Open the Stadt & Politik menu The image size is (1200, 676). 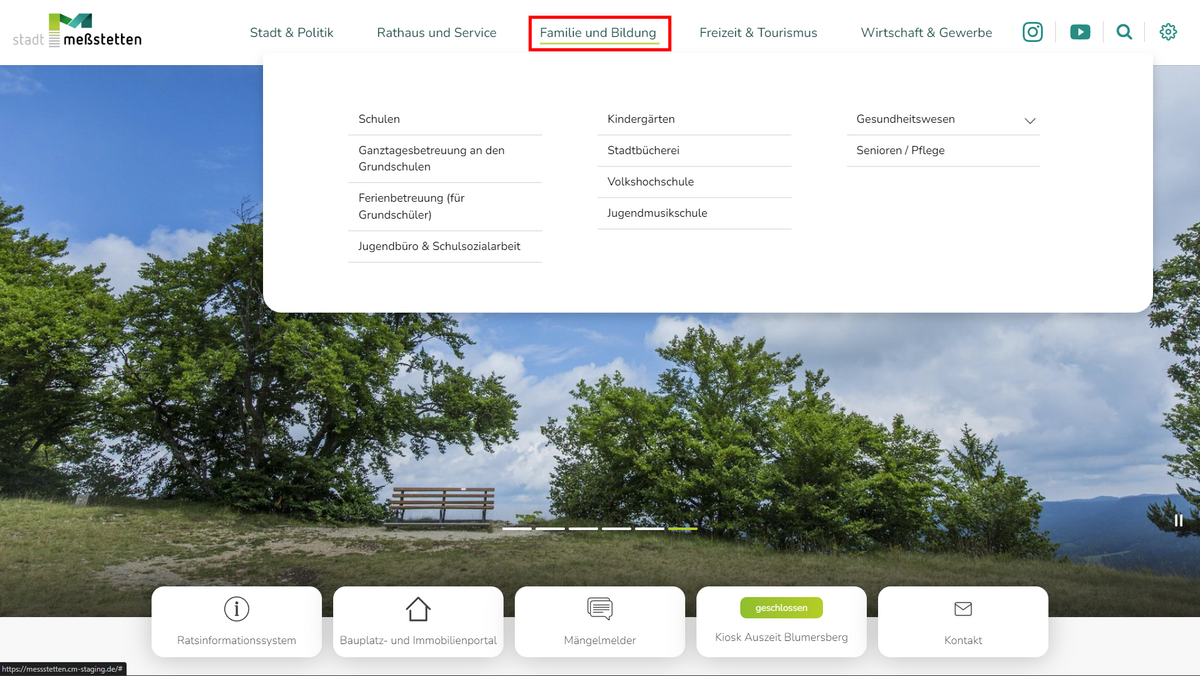coord(292,33)
